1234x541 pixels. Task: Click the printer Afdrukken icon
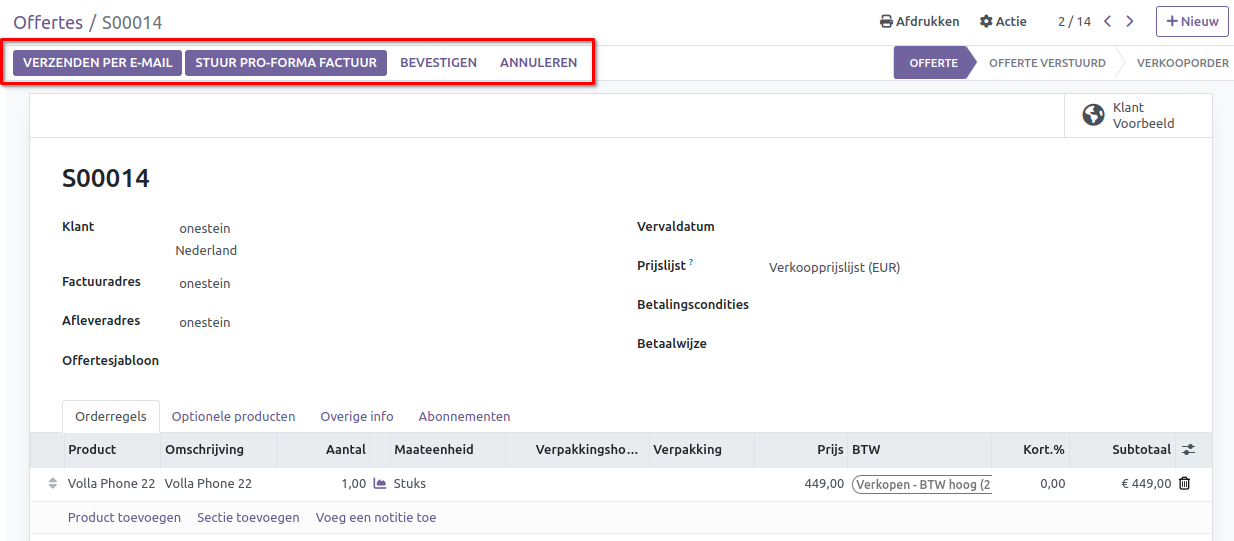tap(886, 22)
